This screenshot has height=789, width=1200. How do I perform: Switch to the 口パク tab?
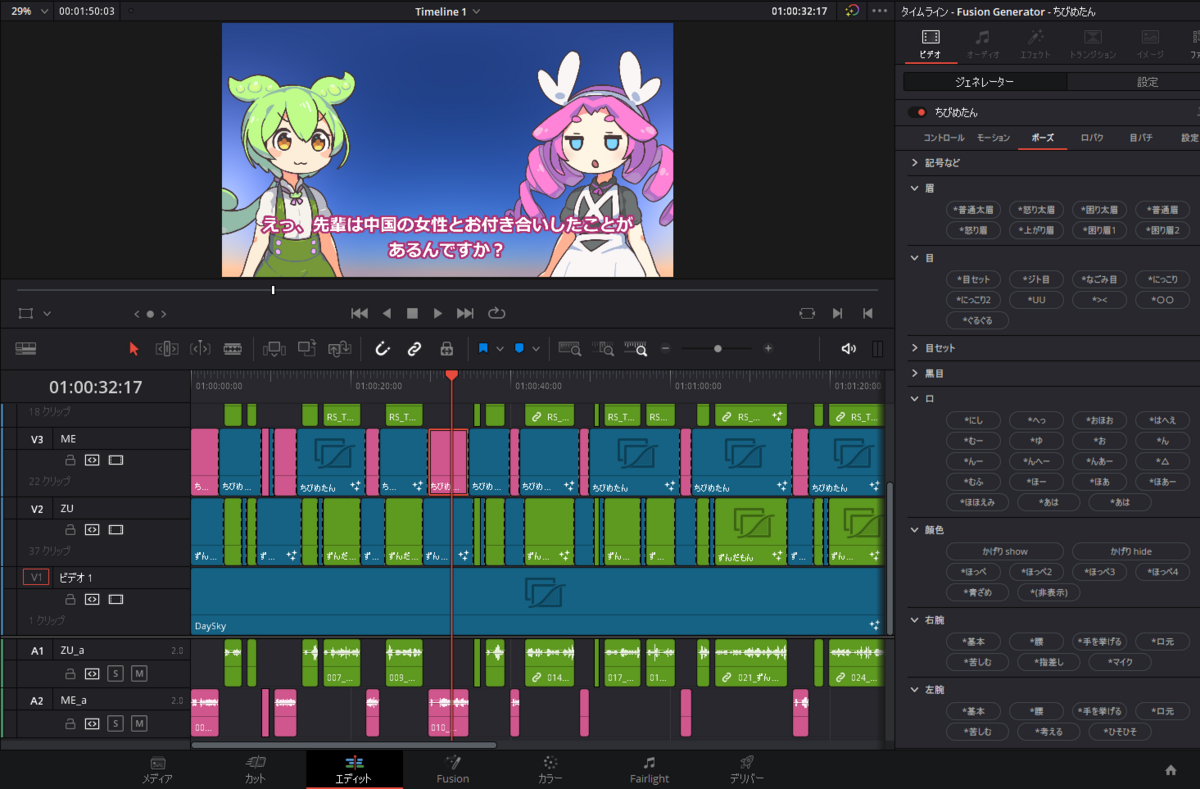point(1092,138)
